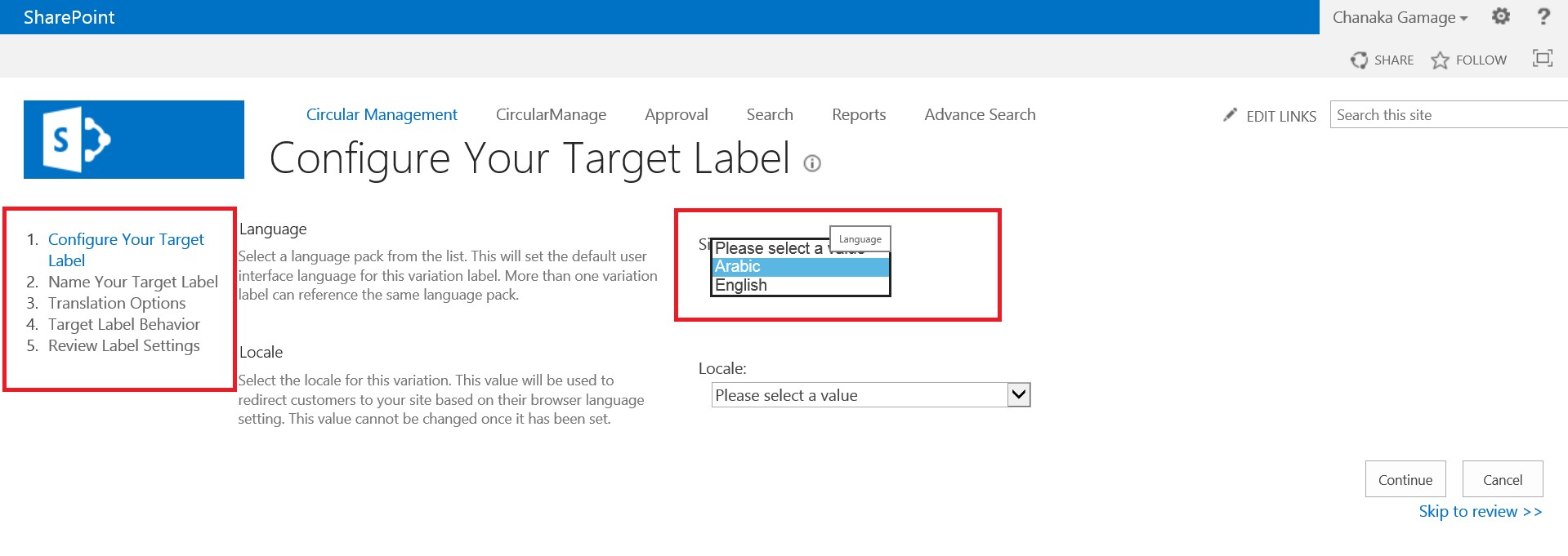Click into the 'Search this site' box
Image resolution: width=1568 pixels, height=556 pixels.
pyautogui.click(x=1449, y=114)
